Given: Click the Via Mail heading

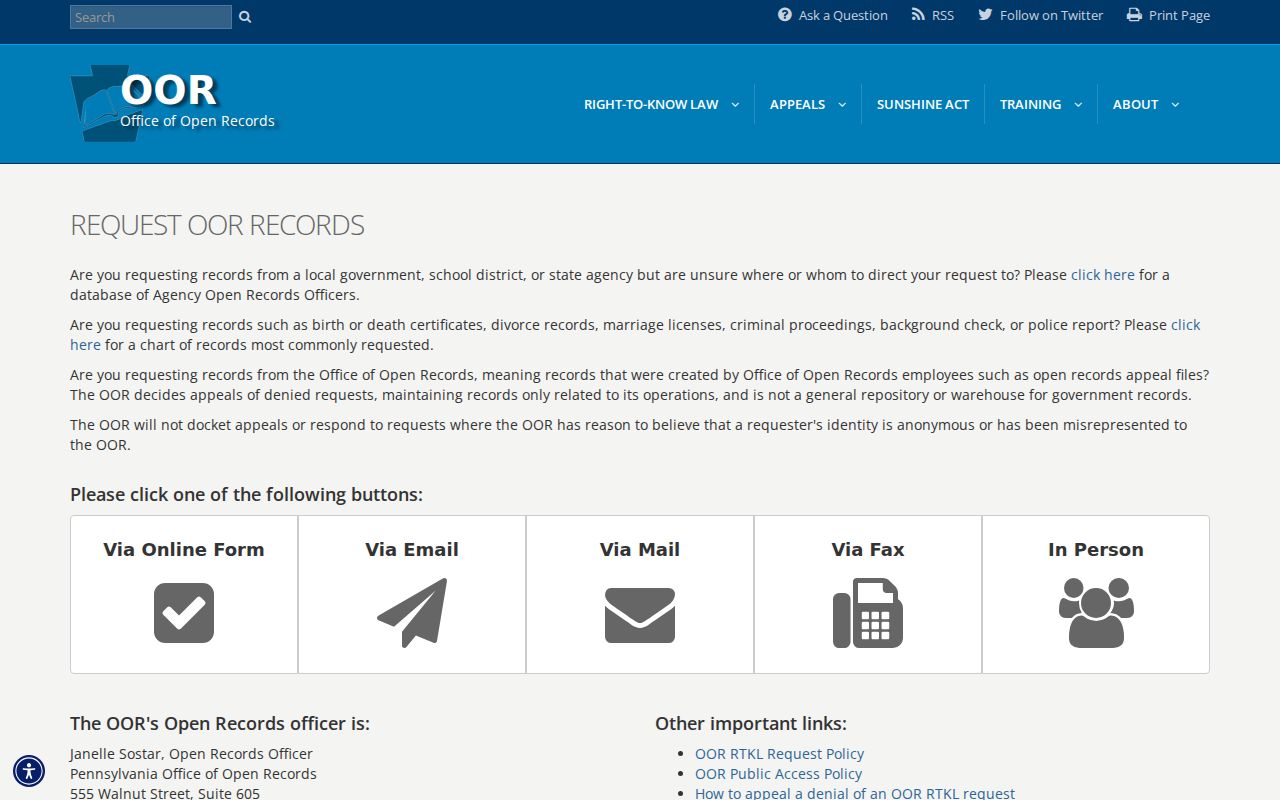Looking at the screenshot, I should (x=640, y=549).
